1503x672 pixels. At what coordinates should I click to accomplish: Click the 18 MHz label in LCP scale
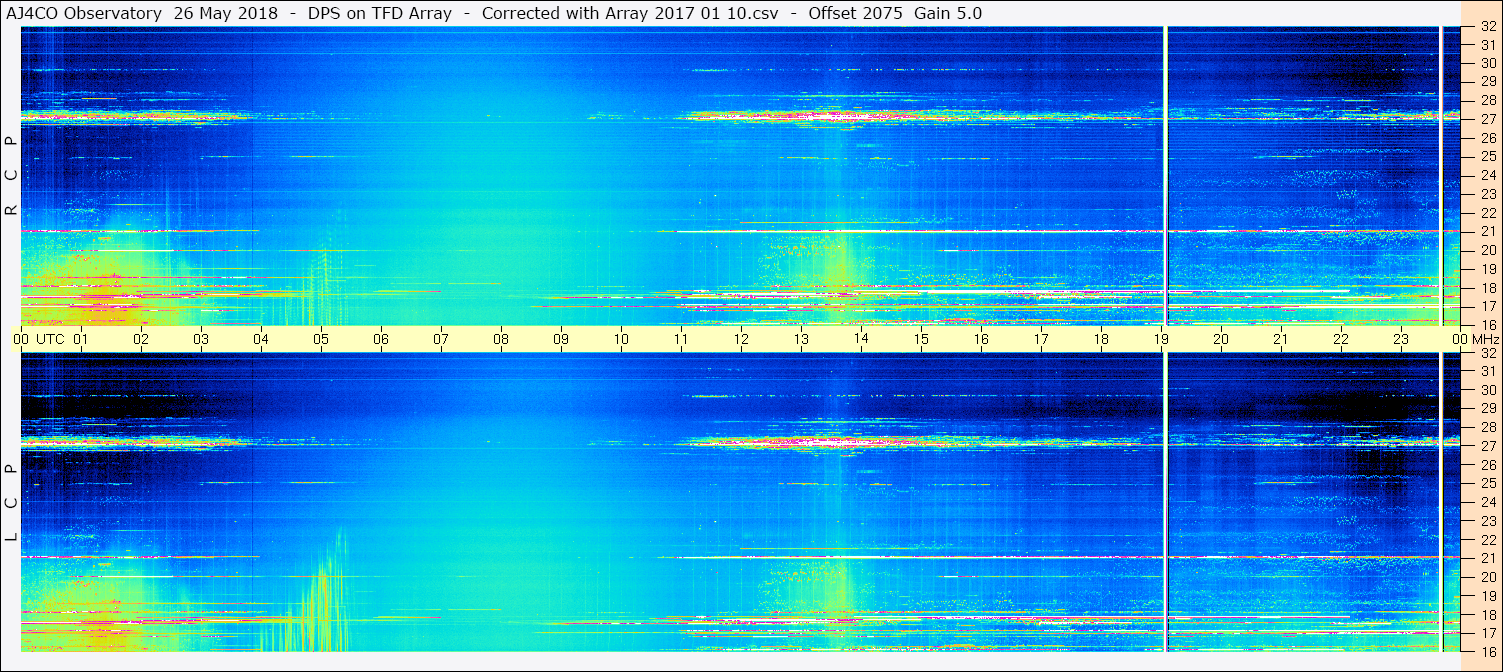point(1487,615)
